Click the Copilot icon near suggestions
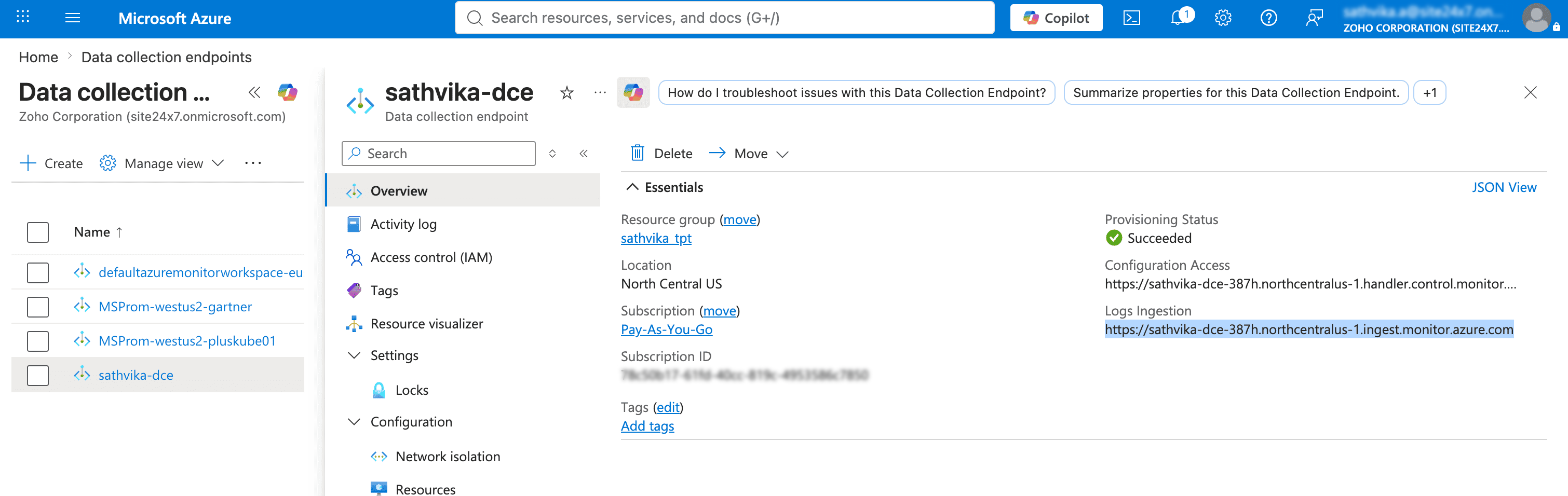Viewport: 1568px width, 496px height. 633,92
